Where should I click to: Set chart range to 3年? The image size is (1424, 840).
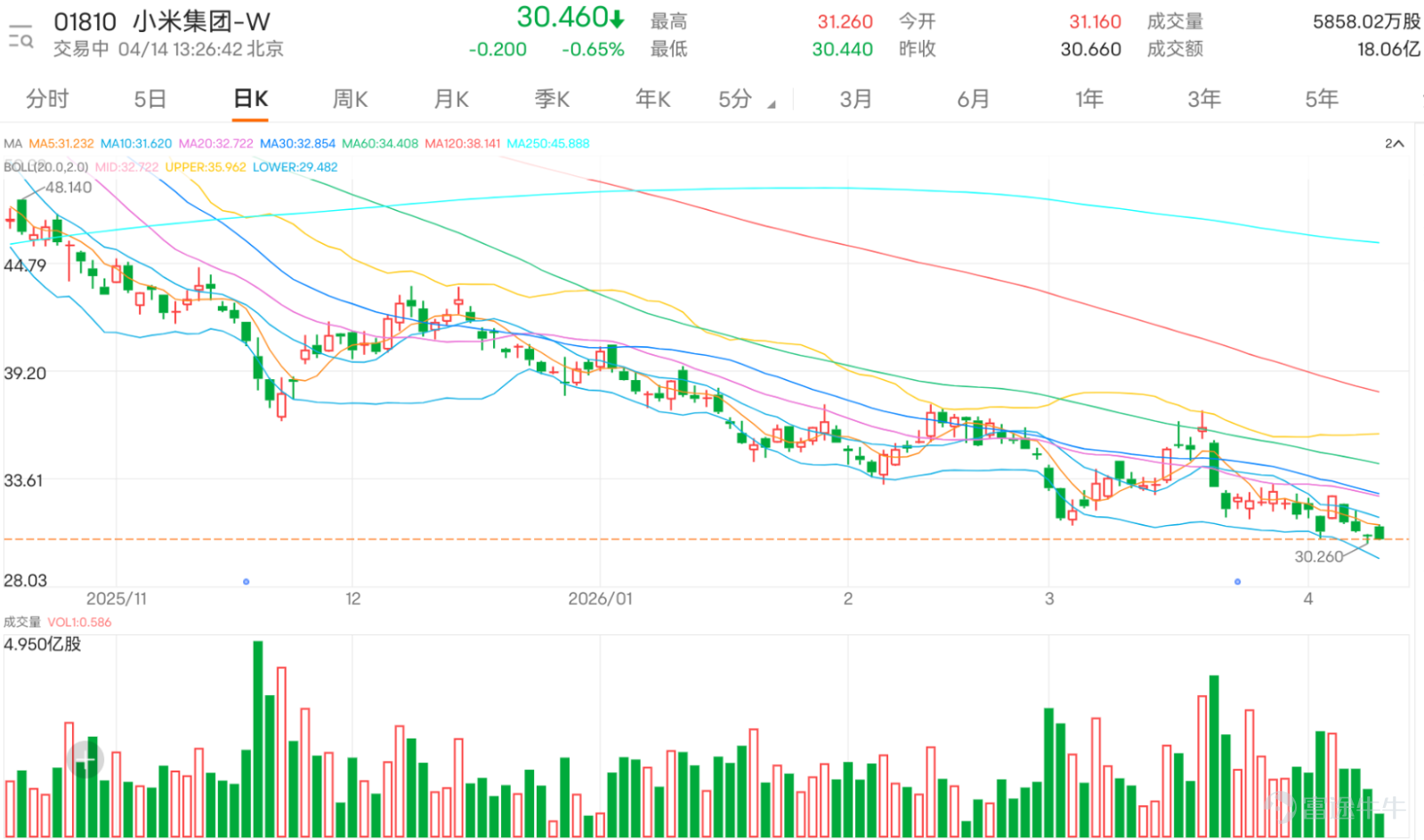coord(1204,99)
